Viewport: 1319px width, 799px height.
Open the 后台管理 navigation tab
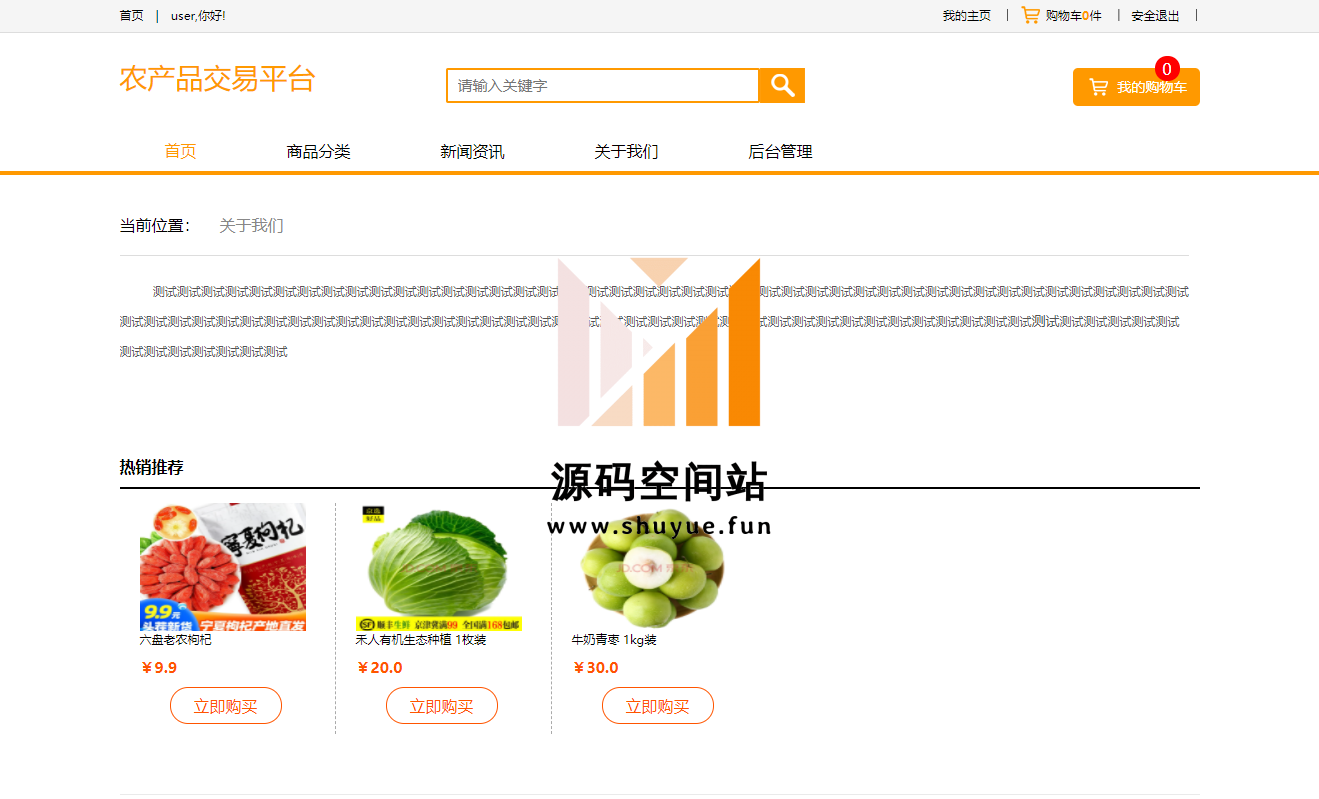780,151
